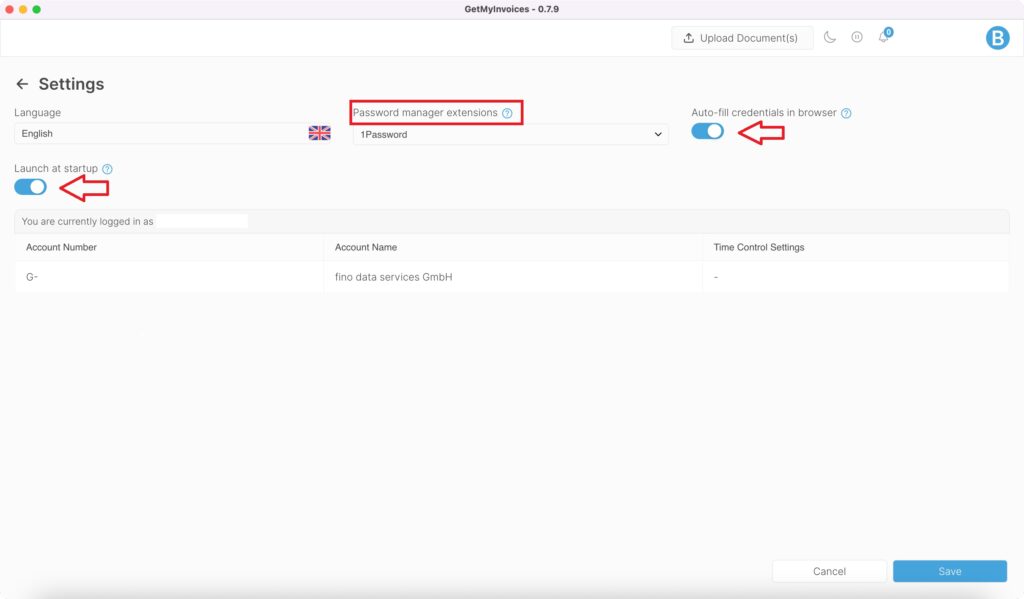Click the Save button
The width and height of the screenshot is (1024, 599).
tap(950, 571)
